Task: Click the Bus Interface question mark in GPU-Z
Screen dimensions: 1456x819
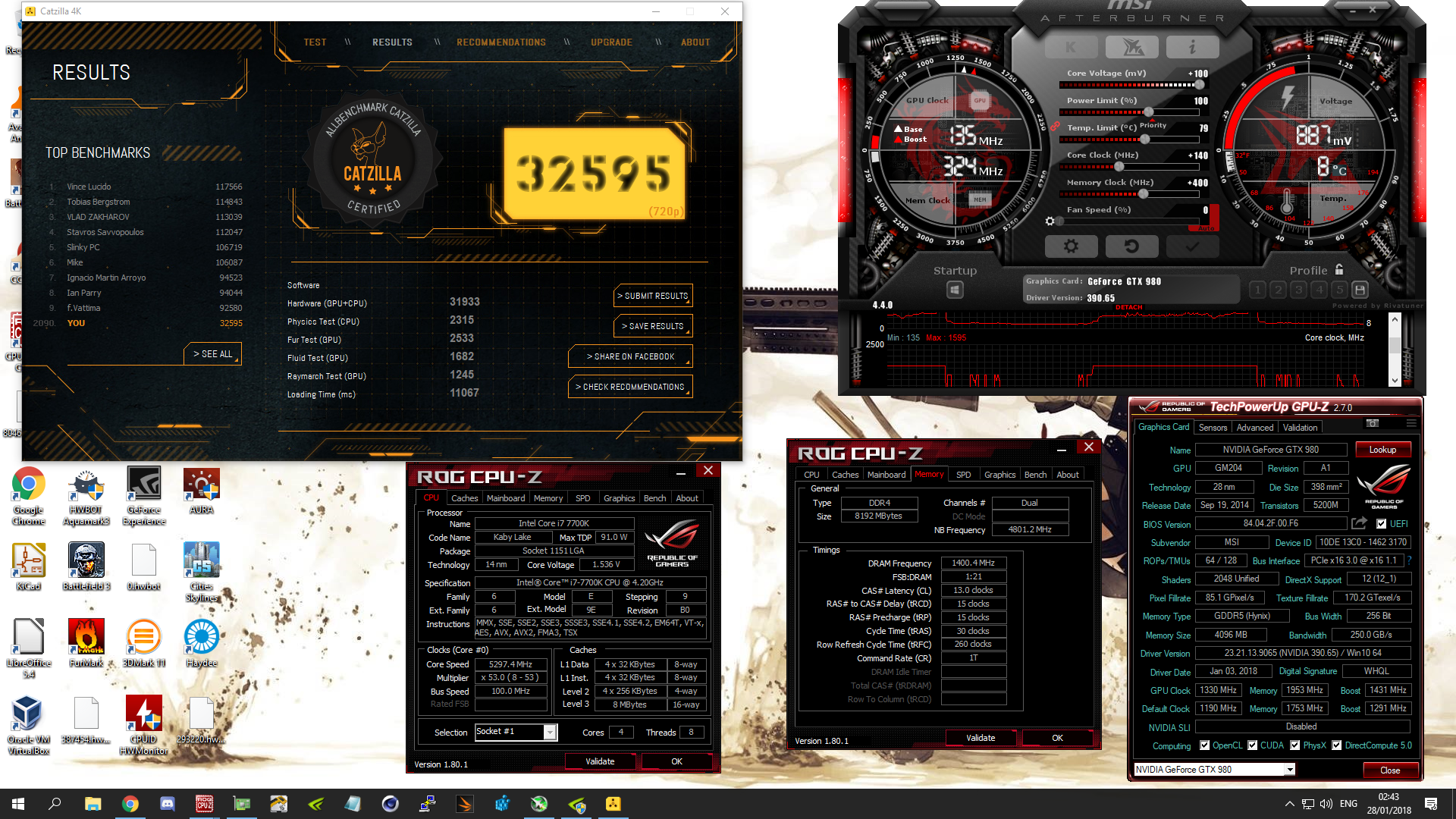Action: point(1410,560)
